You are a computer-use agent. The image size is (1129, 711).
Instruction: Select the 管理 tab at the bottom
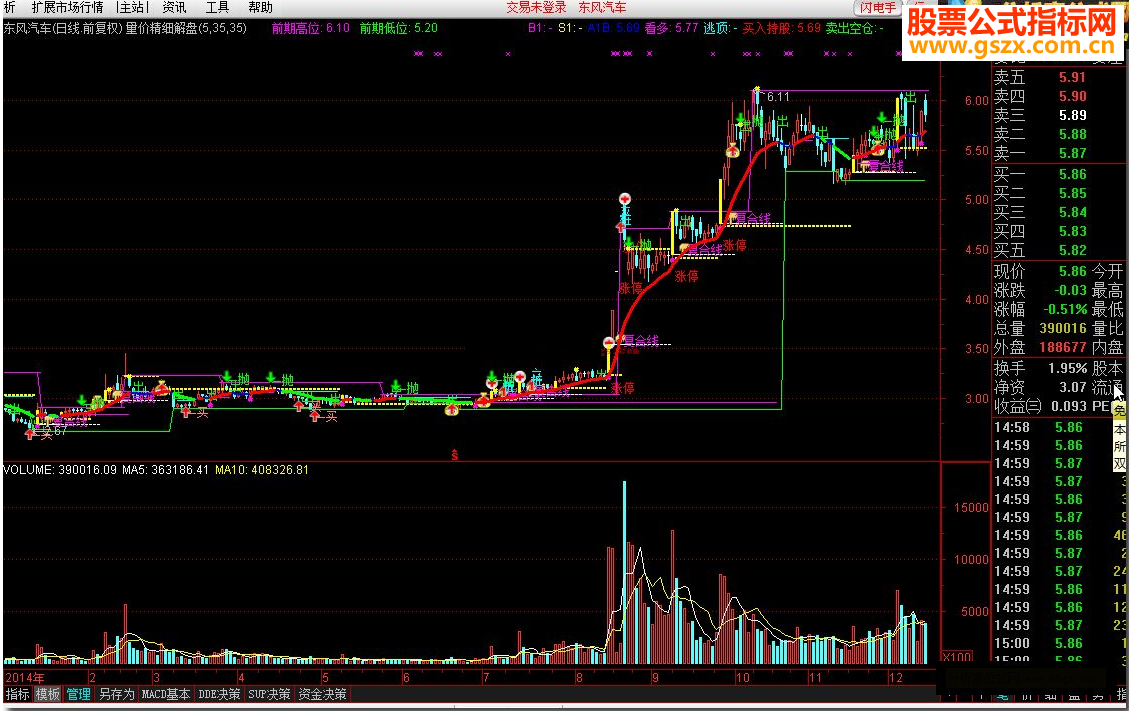click(78, 694)
